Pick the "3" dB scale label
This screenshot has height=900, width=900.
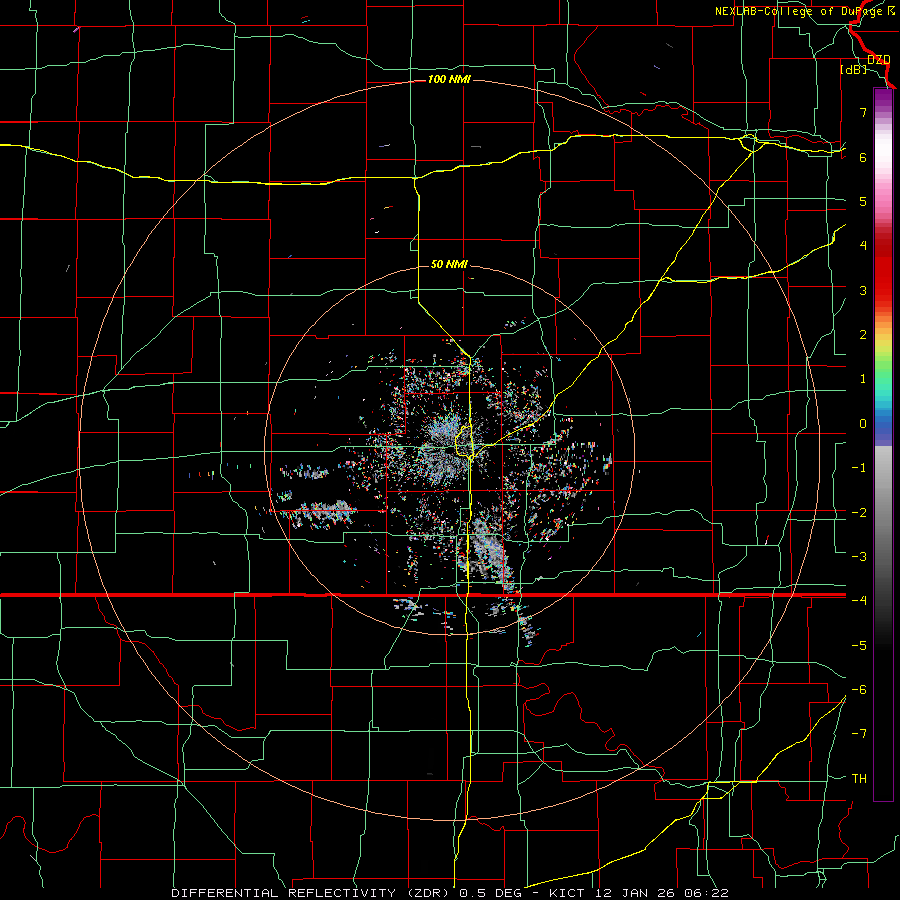[863, 290]
